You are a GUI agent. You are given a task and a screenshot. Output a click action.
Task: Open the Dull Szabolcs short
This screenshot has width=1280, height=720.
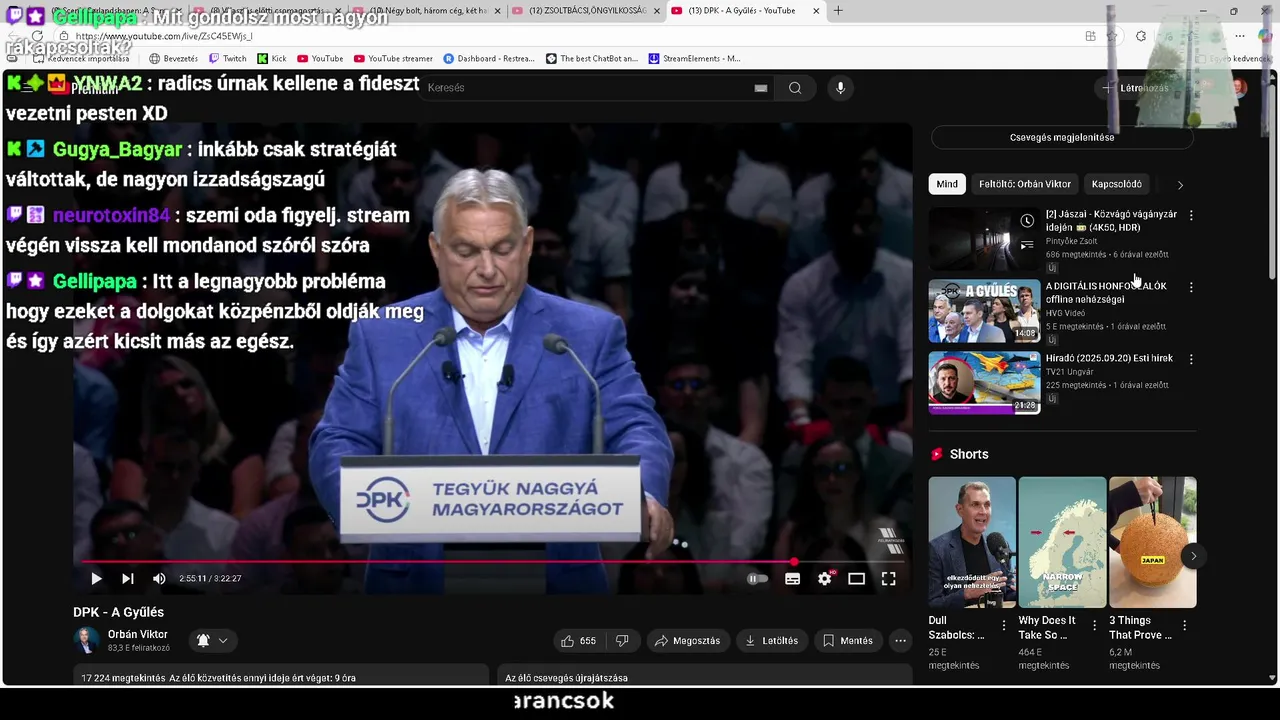click(x=972, y=542)
